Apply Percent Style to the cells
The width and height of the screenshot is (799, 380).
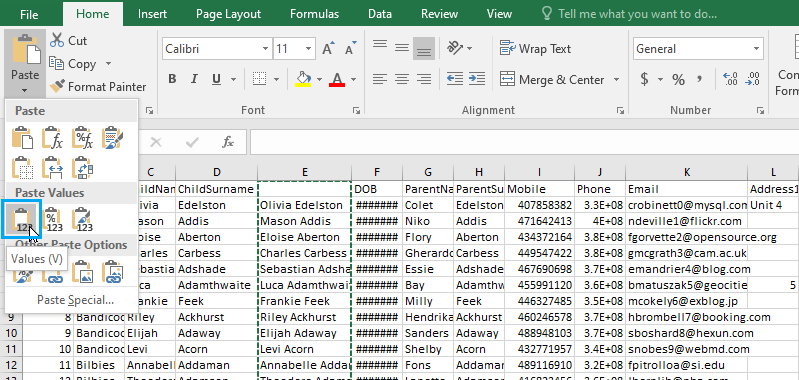[678, 79]
